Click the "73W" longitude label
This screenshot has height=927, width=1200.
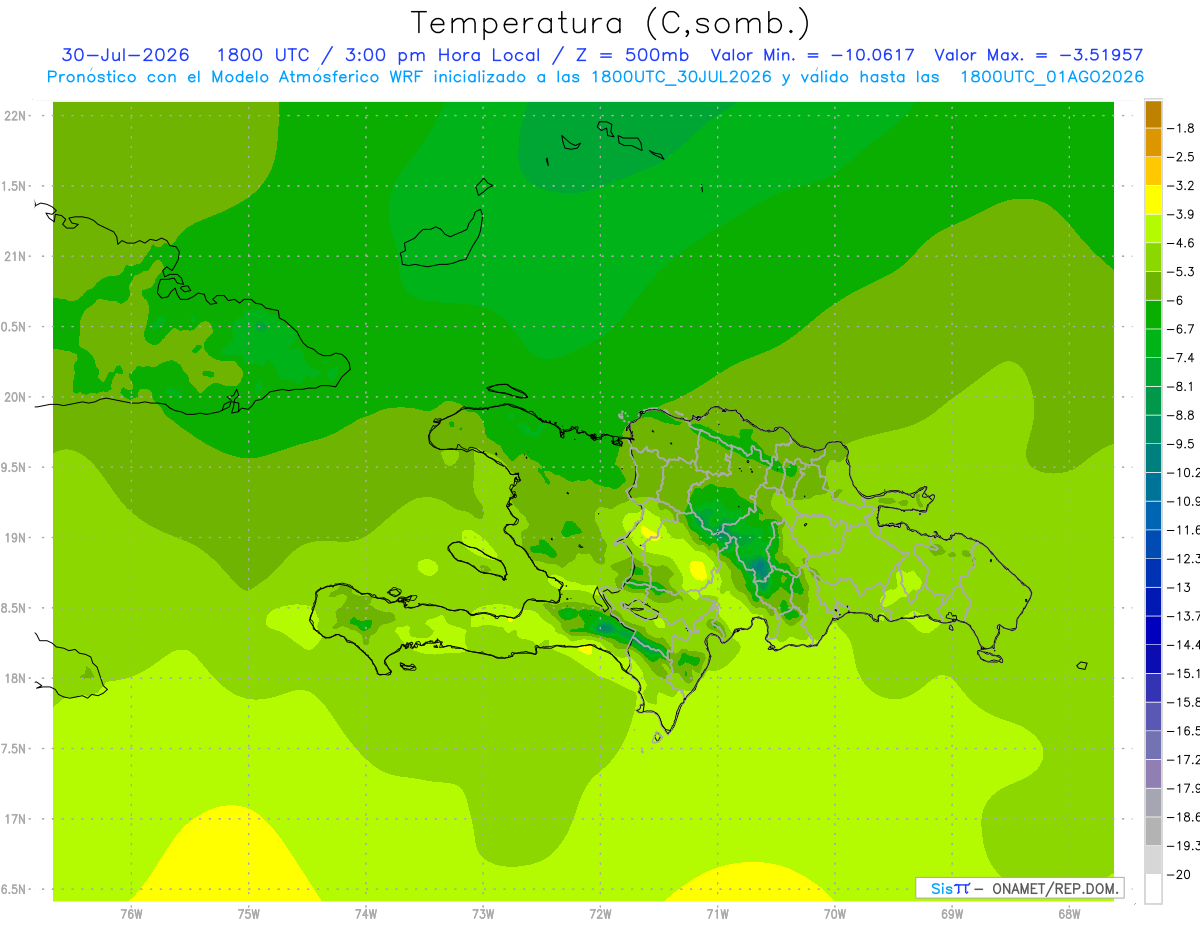point(483,914)
